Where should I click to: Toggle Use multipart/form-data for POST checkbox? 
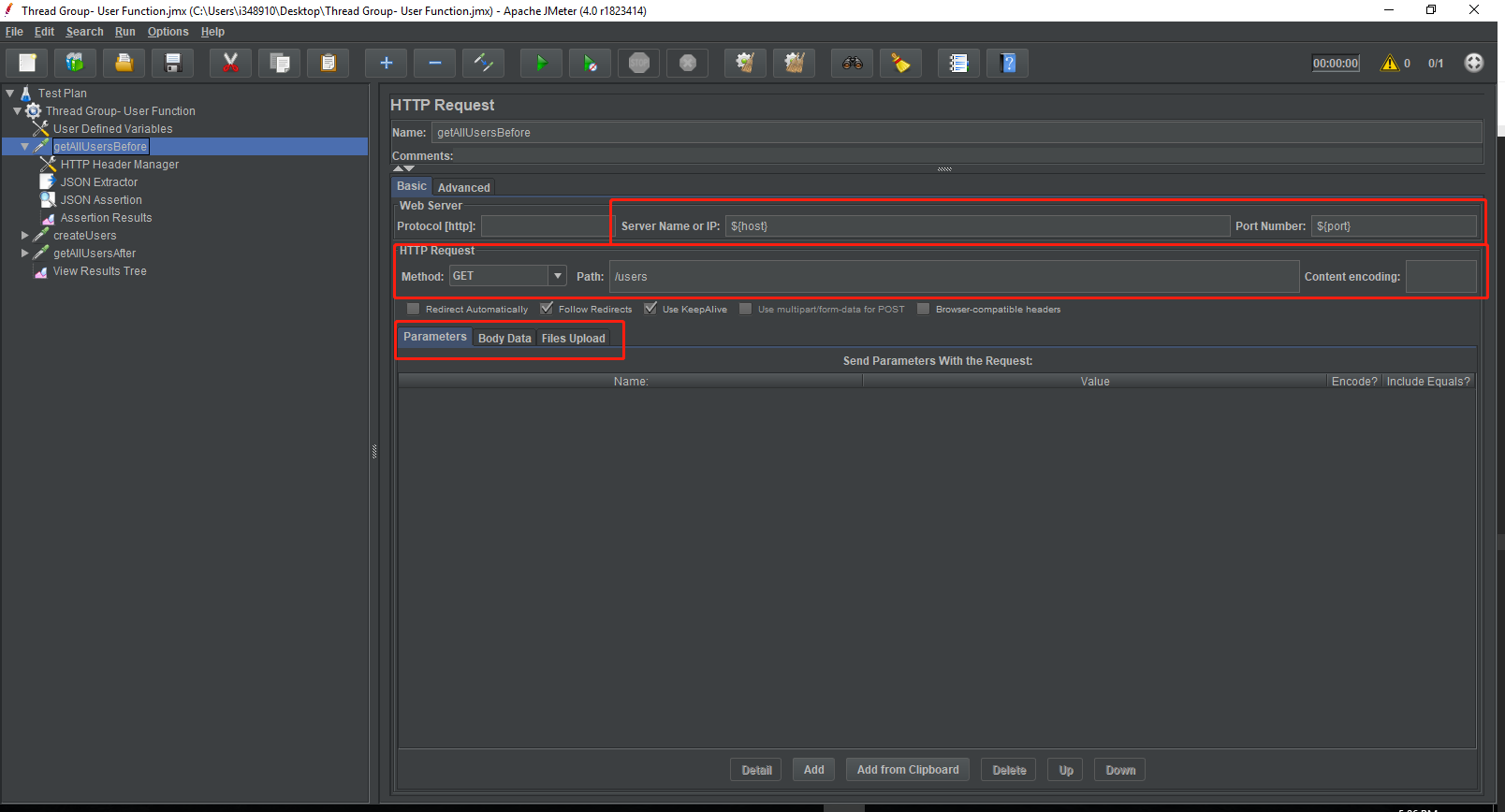[x=745, y=309]
